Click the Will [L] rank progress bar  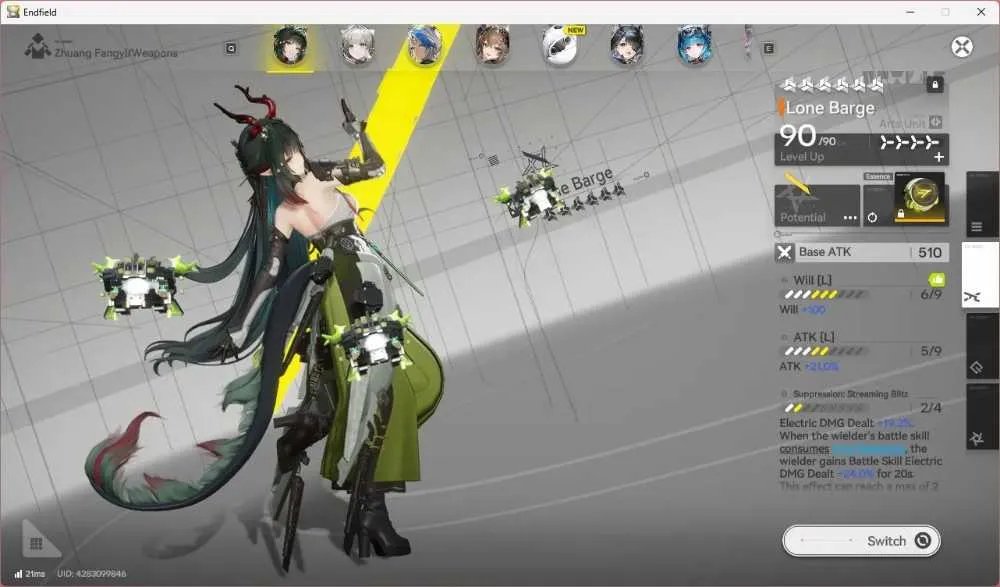825,295
